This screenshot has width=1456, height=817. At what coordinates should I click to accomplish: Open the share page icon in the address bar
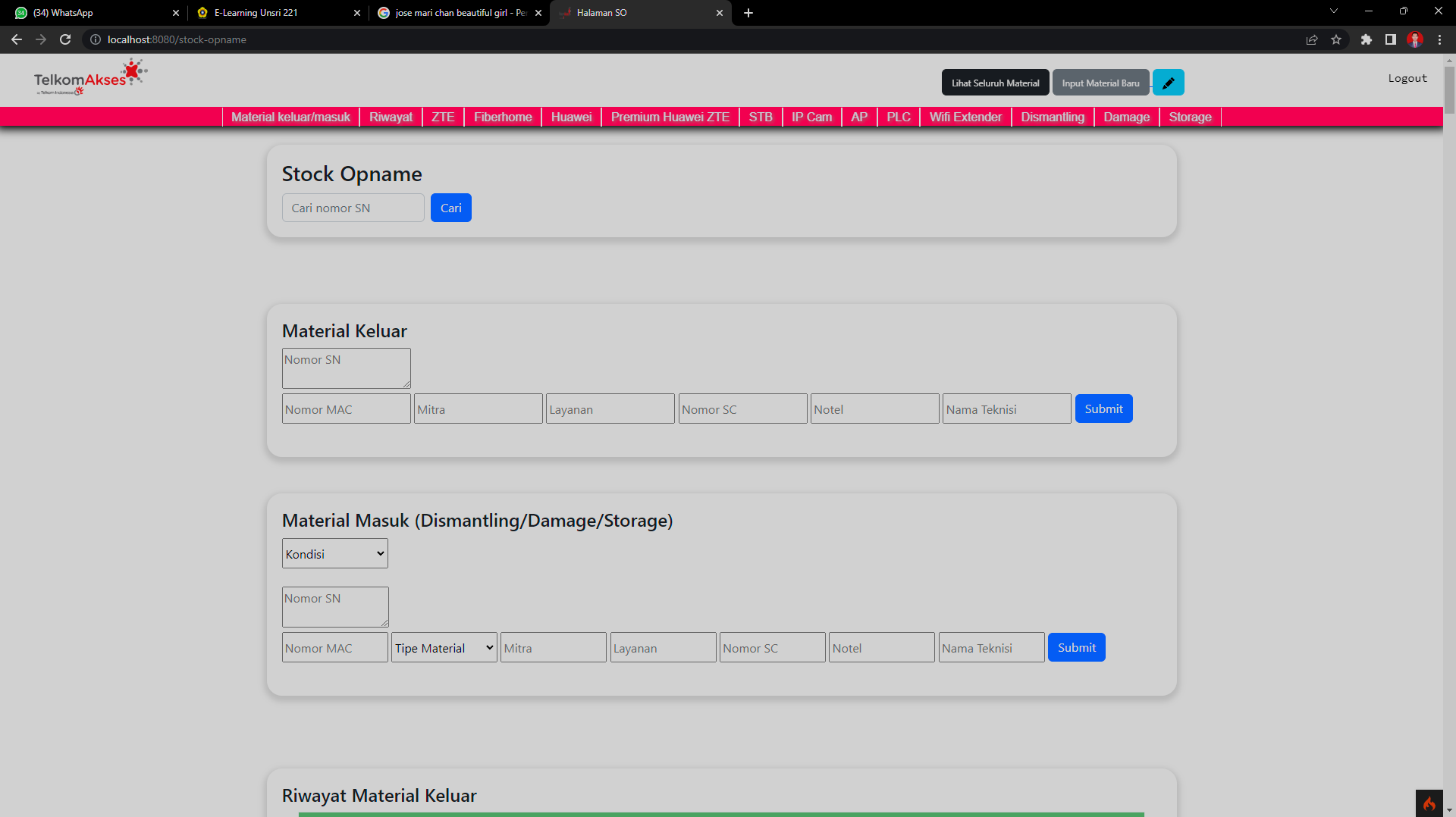1312,39
